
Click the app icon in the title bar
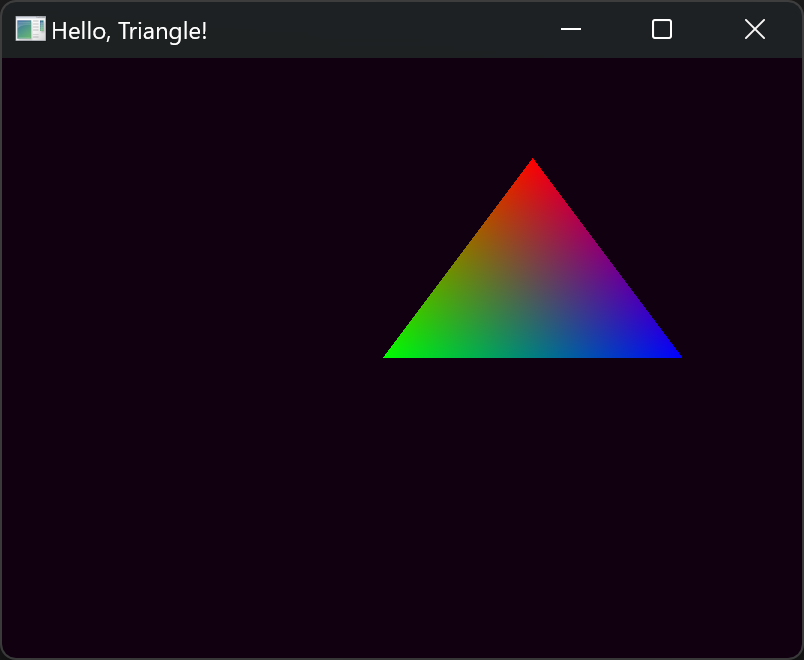click(x=30, y=30)
